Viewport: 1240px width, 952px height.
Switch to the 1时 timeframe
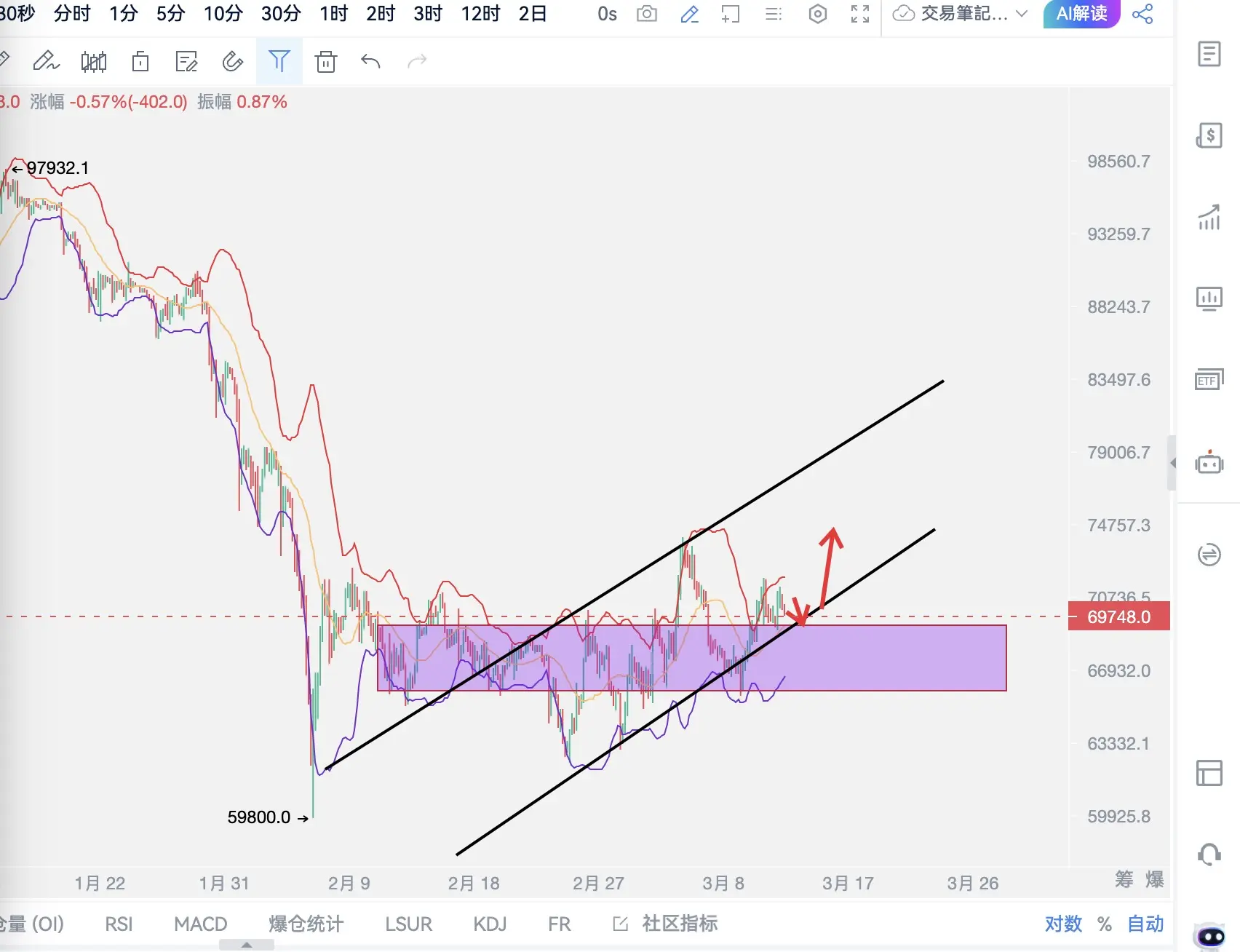334,14
